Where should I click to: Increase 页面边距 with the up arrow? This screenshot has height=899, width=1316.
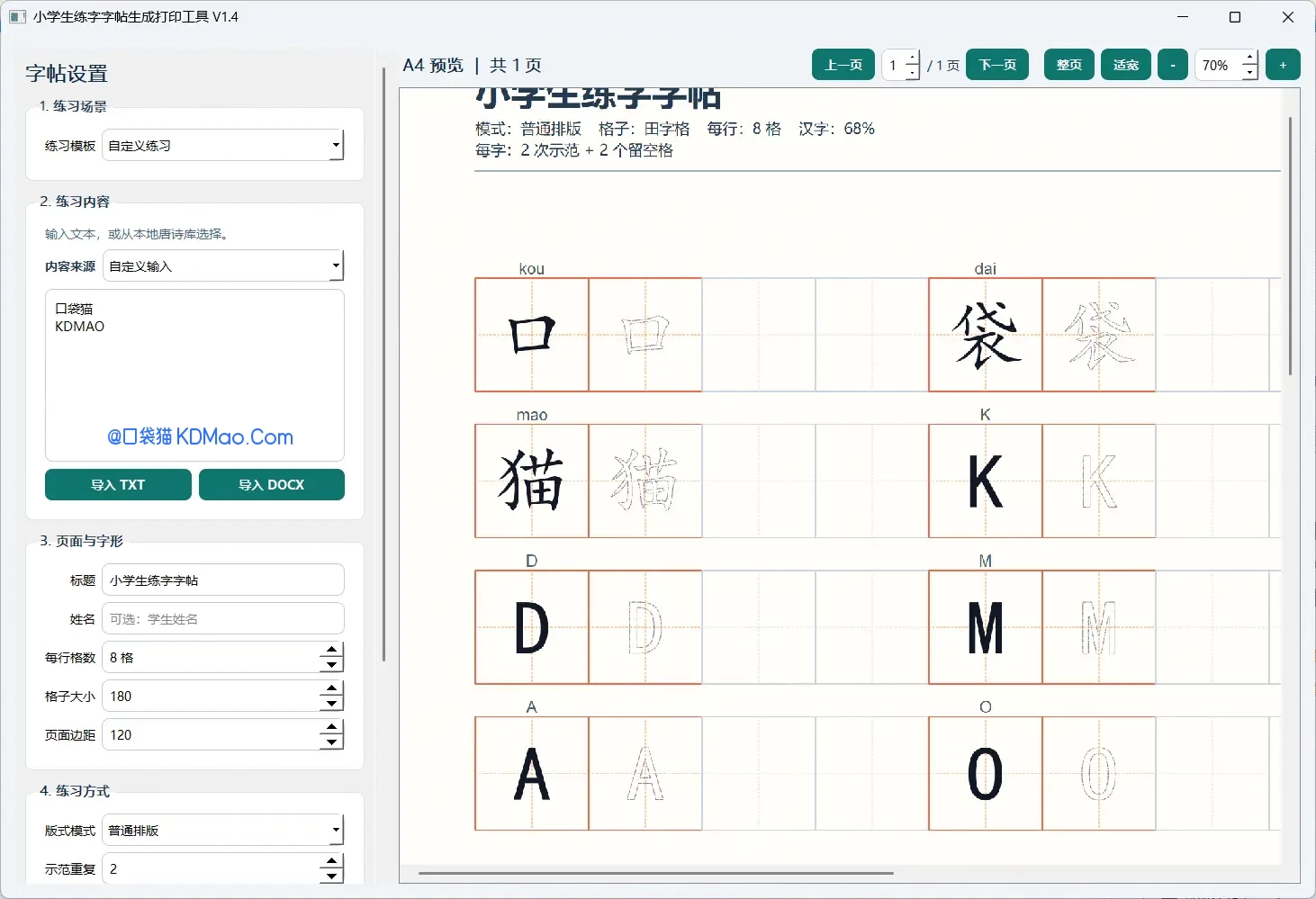(x=331, y=727)
